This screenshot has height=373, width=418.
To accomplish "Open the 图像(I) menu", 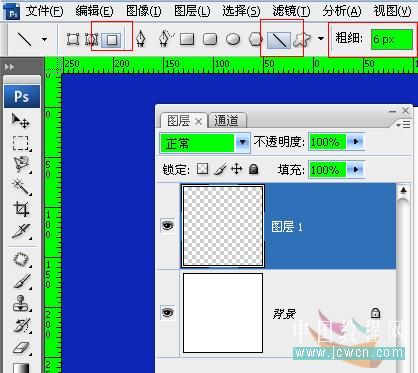I will [x=144, y=11].
